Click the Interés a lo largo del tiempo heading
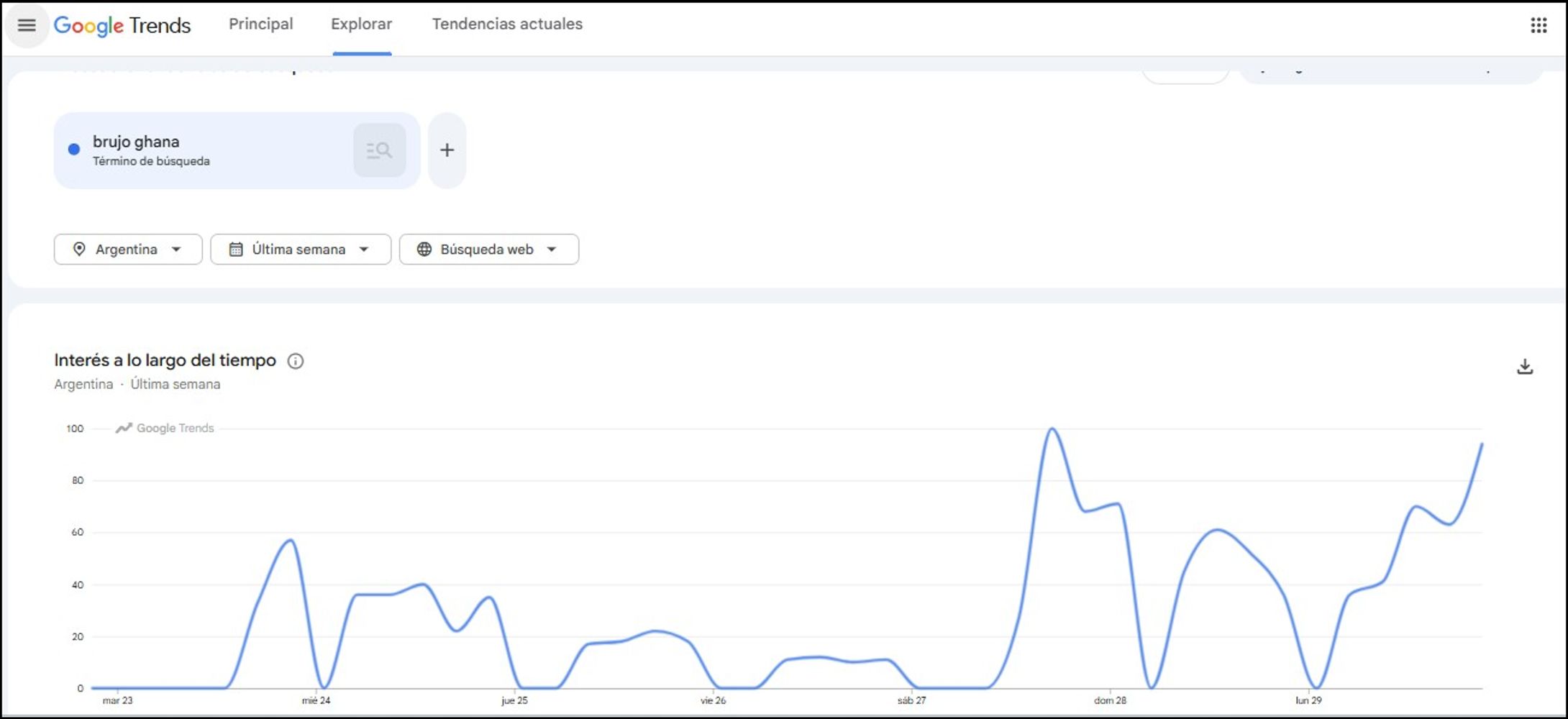This screenshot has width=1568, height=719. tap(165, 360)
